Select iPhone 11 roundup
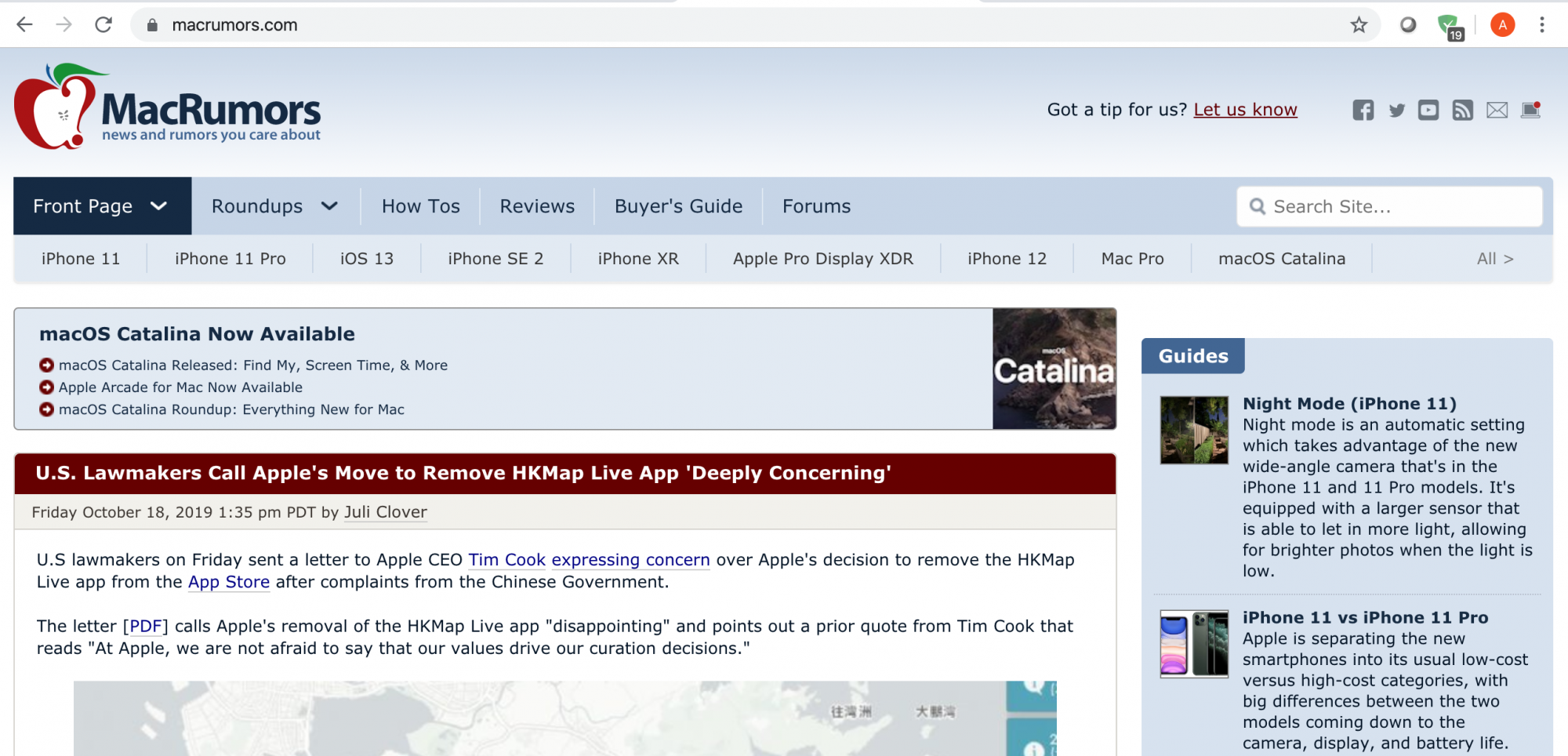The height and width of the screenshot is (756, 1568). point(81,259)
